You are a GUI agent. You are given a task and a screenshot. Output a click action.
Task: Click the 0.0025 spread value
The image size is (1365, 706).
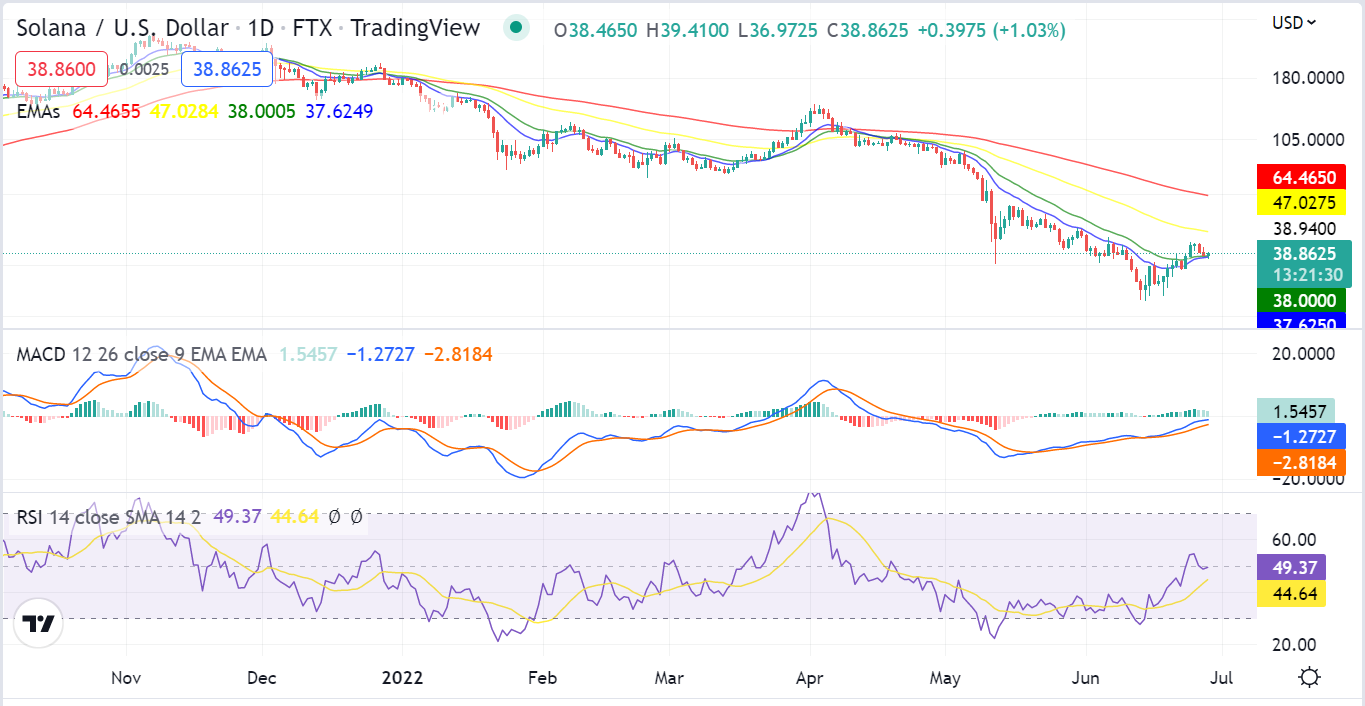click(x=144, y=70)
